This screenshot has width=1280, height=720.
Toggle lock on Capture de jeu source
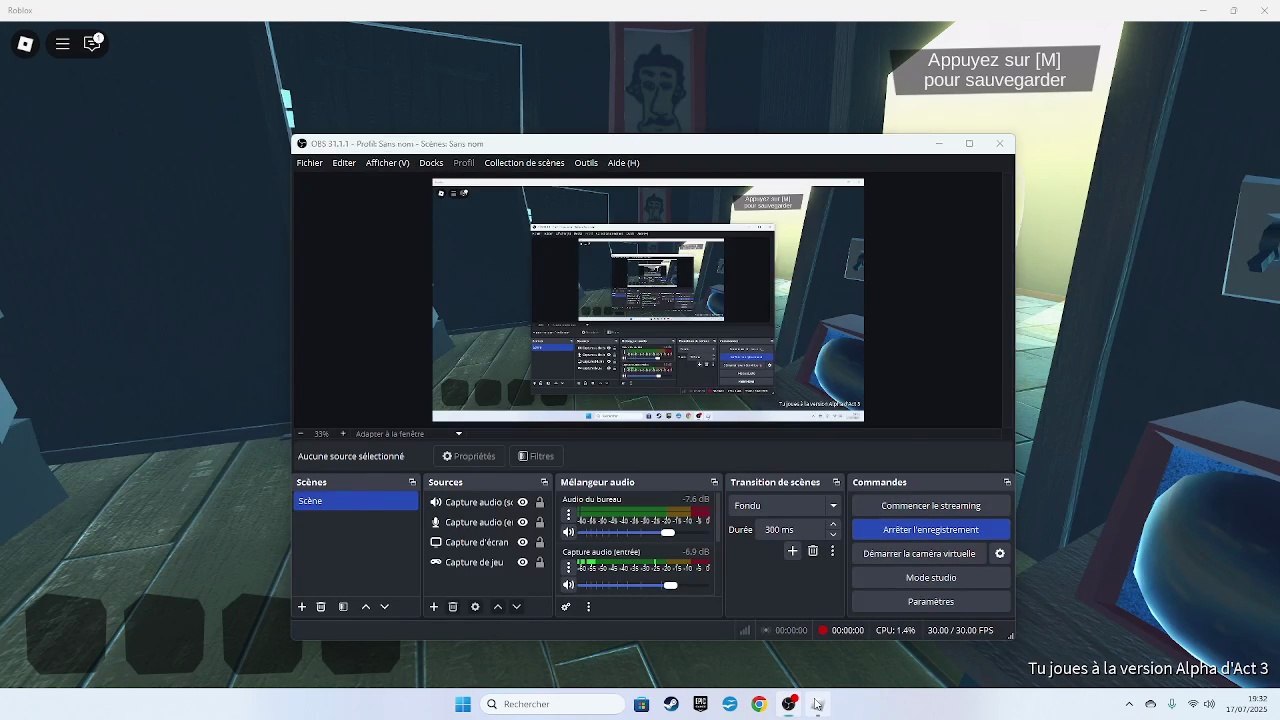(x=540, y=562)
